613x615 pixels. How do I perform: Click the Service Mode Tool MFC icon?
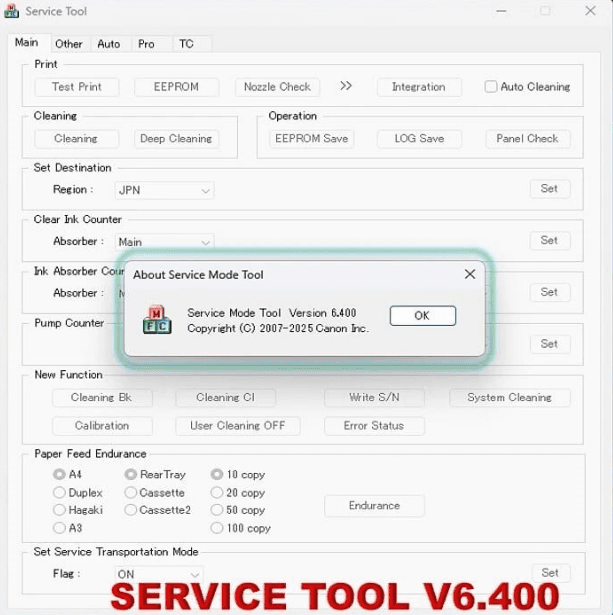coord(157,320)
